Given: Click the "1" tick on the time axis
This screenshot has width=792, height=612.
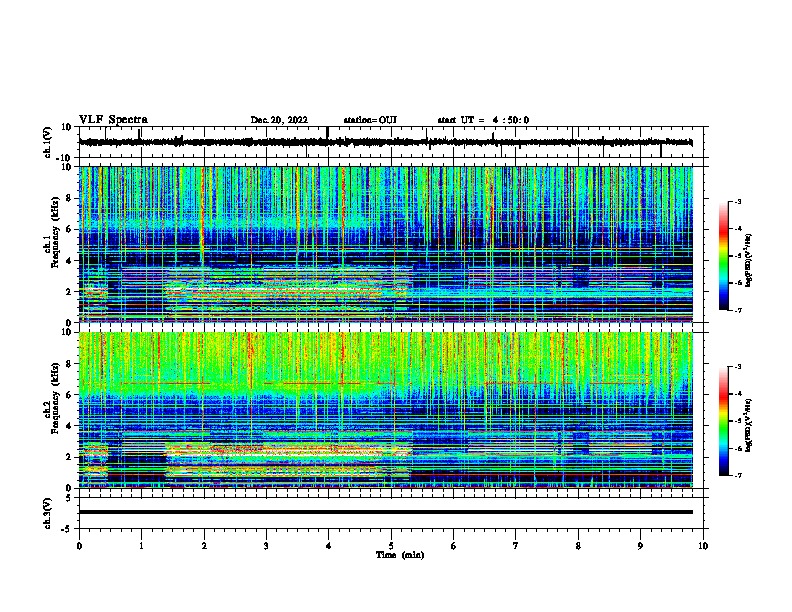Looking at the screenshot, I should point(141,546).
